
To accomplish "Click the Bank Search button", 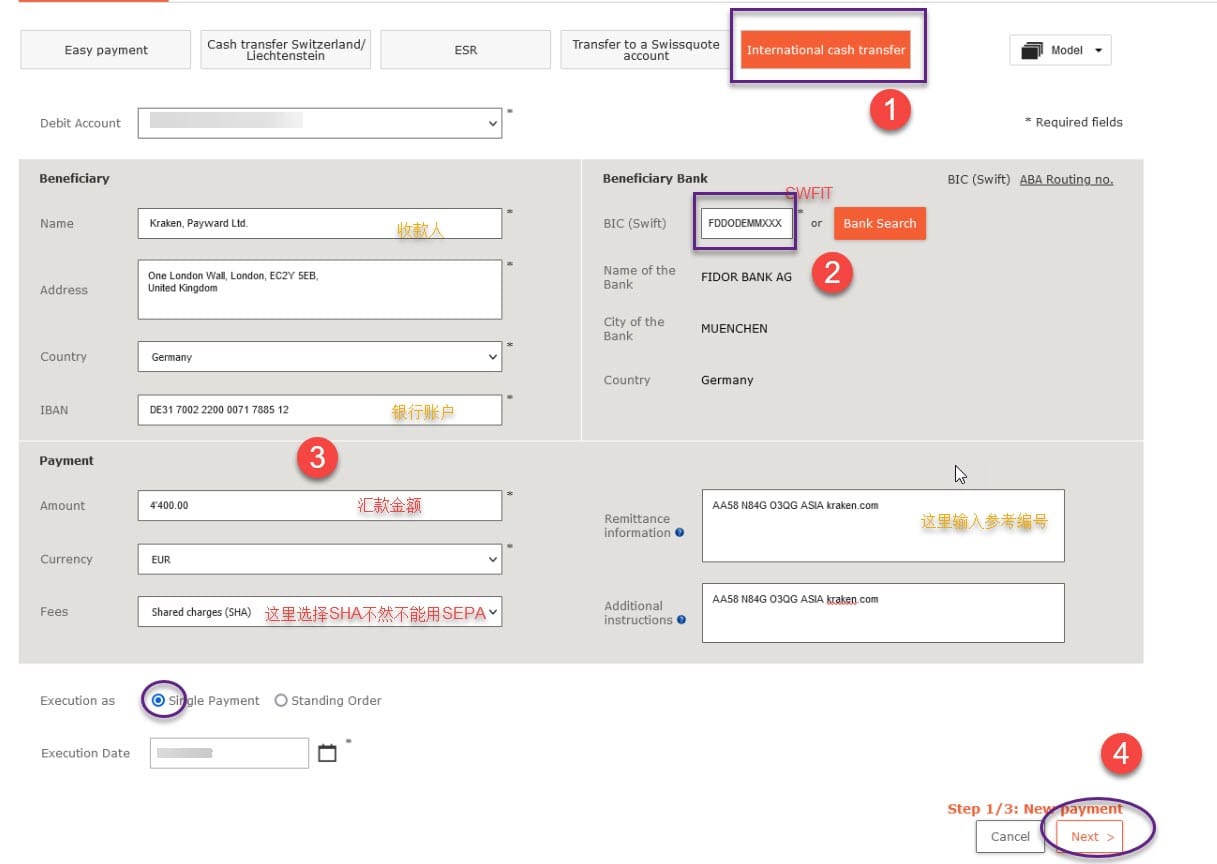I will coord(879,223).
